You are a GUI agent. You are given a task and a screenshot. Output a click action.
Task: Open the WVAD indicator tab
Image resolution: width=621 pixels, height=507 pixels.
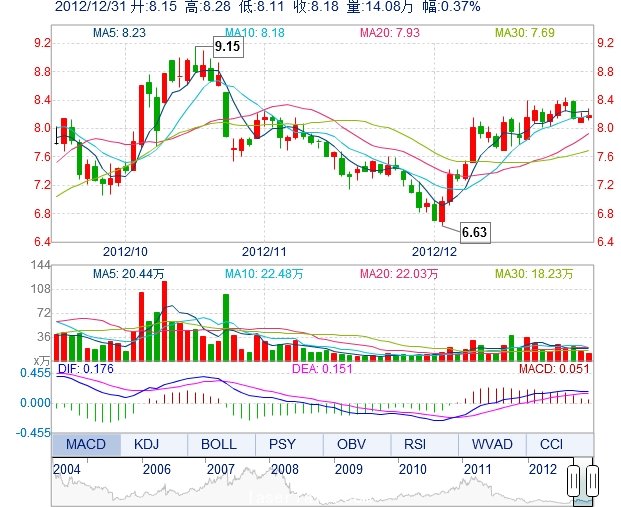[x=490, y=444]
